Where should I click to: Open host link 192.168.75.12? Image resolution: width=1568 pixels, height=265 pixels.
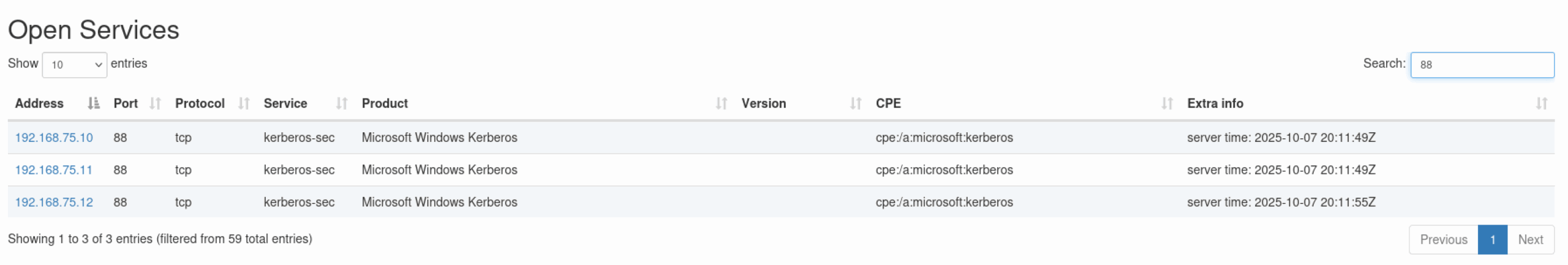point(54,203)
